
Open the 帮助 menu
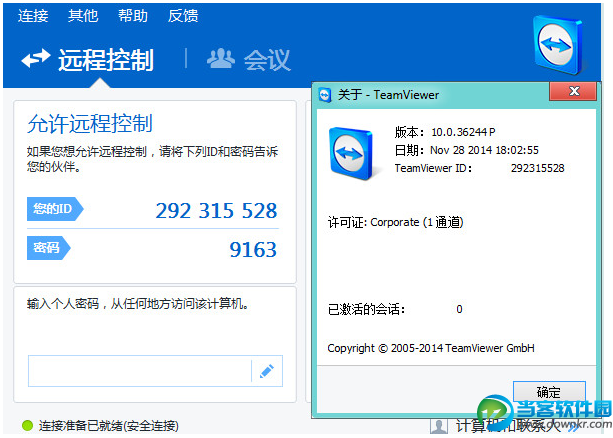click(x=133, y=16)
